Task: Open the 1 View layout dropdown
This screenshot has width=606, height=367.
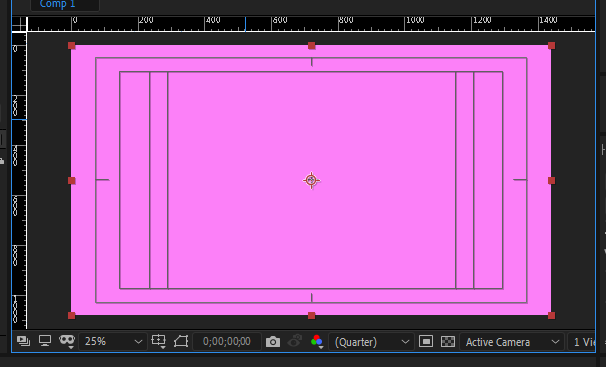Action: 582,342
